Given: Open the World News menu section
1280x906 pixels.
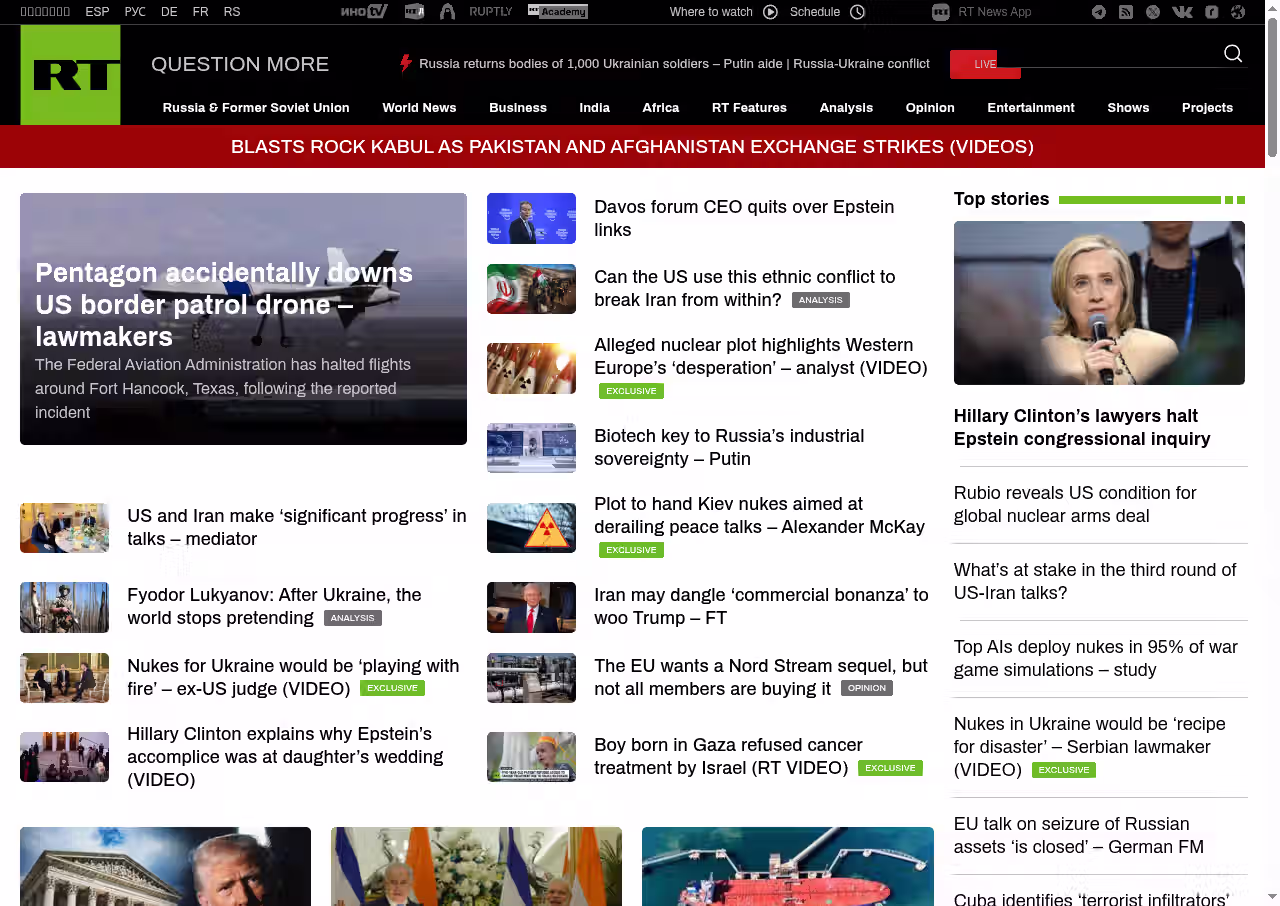Looking at the screenshot, I should point(419,108).
